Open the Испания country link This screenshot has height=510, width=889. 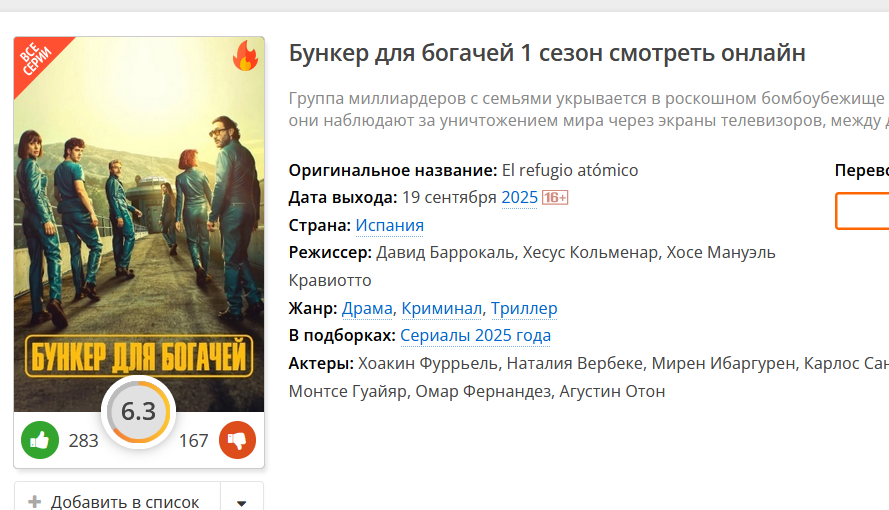(390, 225)
